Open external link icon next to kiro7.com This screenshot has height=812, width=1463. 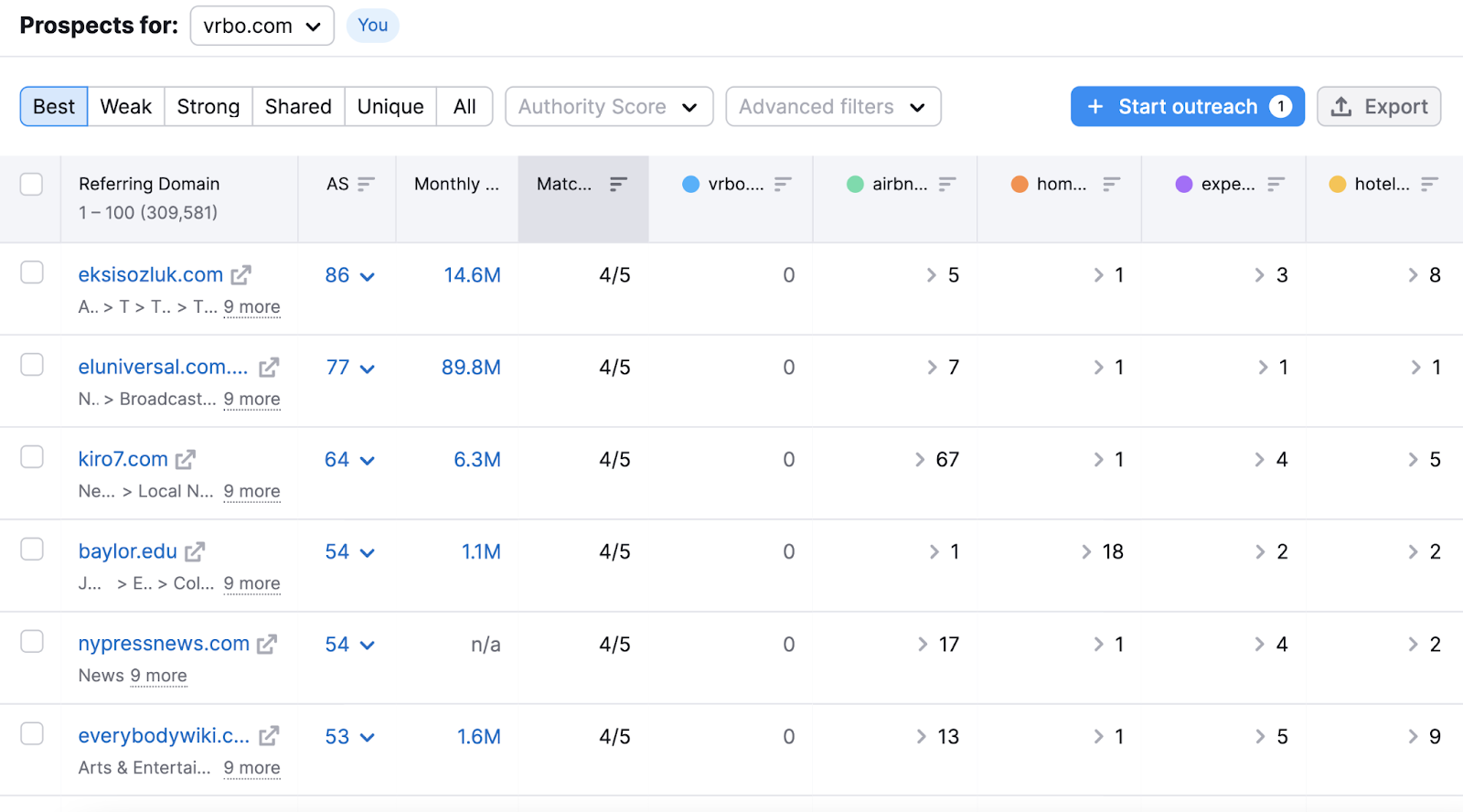[x=186, y=460]
